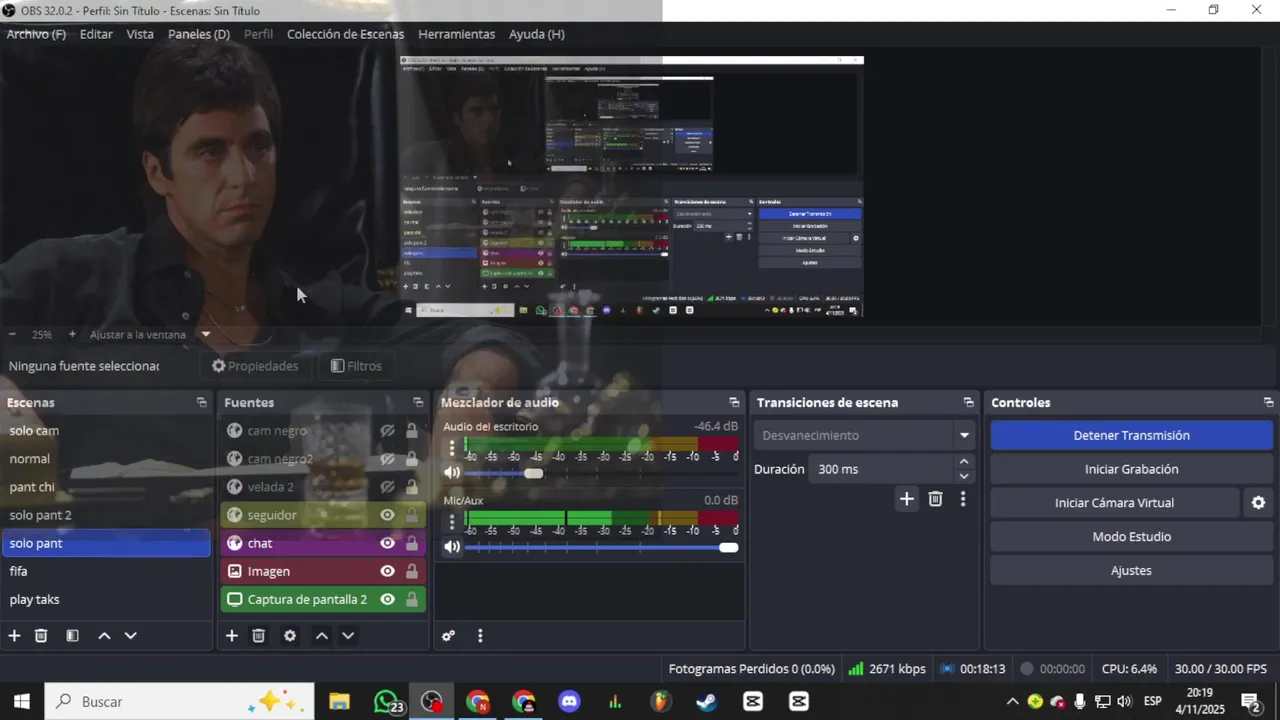This screenshot has height=720, width=1280.
Task: Open Steam from the Windows taskbar
Action: tap(706, 702)
